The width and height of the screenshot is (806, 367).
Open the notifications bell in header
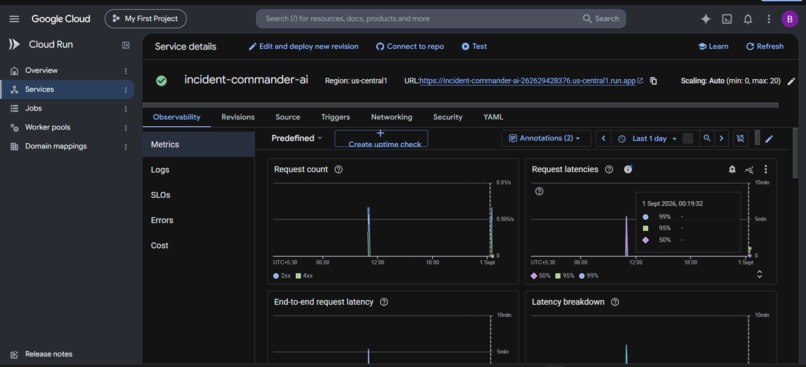tap(748, 19)
